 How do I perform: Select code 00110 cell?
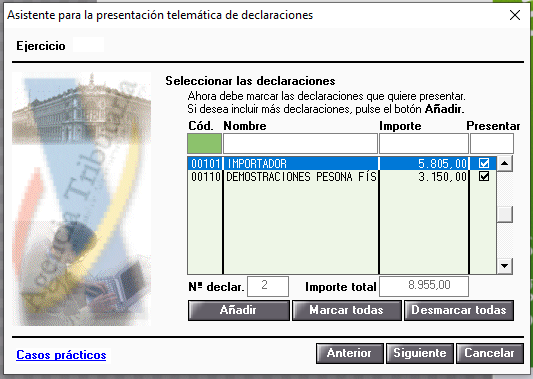[205, 176]
